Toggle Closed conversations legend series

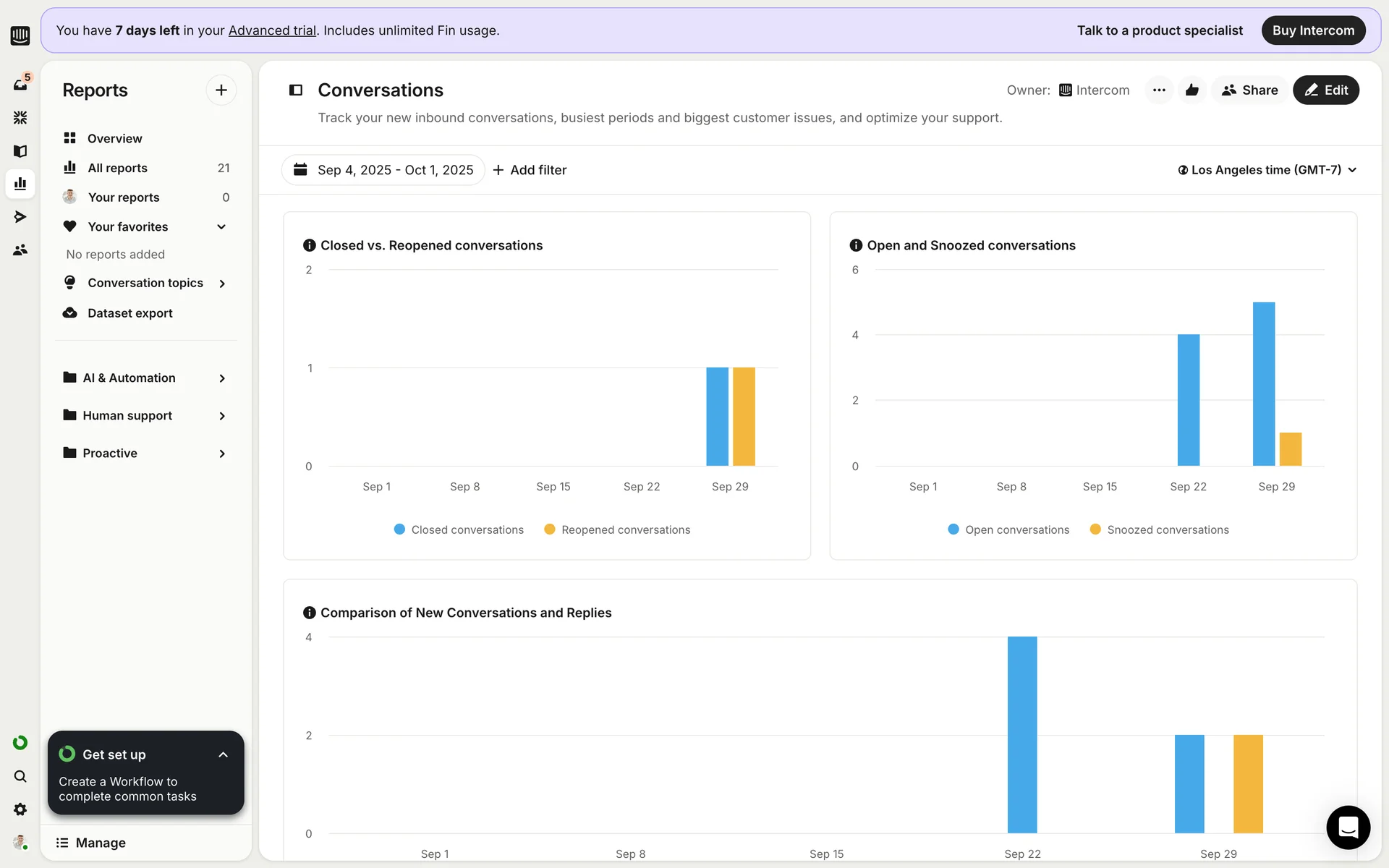pos(459,529)
